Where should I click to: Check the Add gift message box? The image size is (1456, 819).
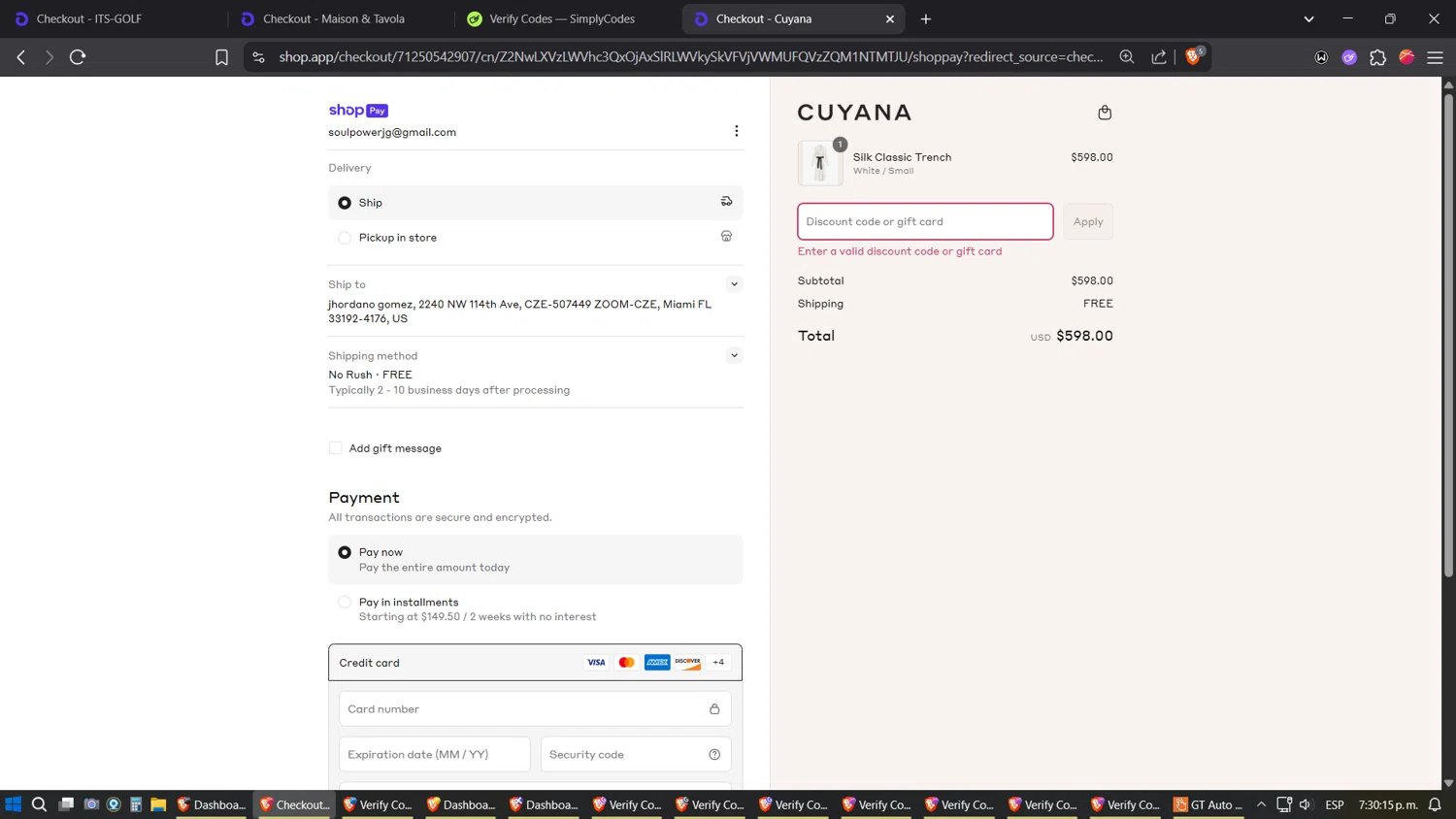(x=336, y=447)
